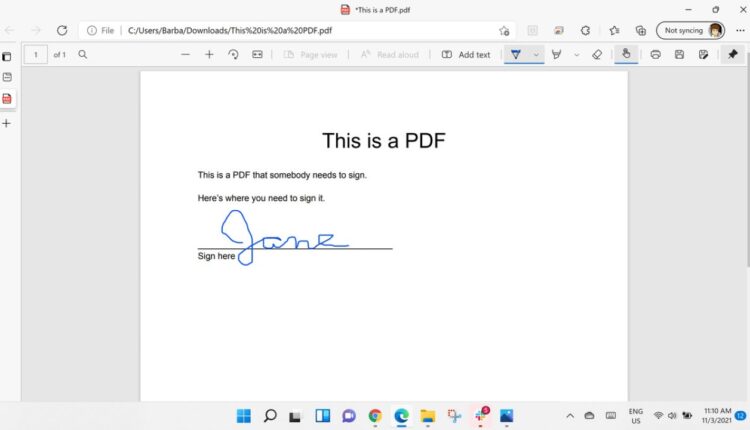Rotate the PDF page

(233, 55)
